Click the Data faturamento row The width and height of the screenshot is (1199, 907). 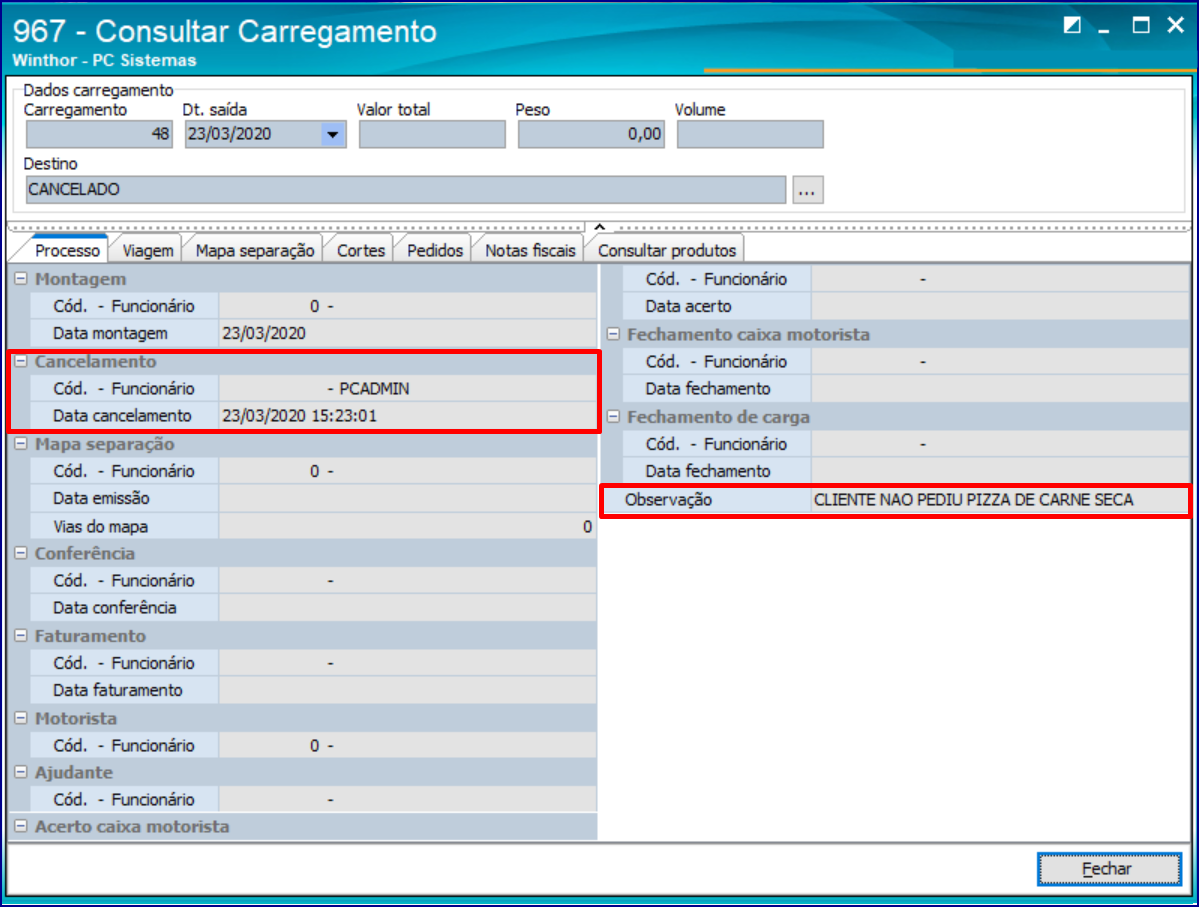tap(314, 691)
